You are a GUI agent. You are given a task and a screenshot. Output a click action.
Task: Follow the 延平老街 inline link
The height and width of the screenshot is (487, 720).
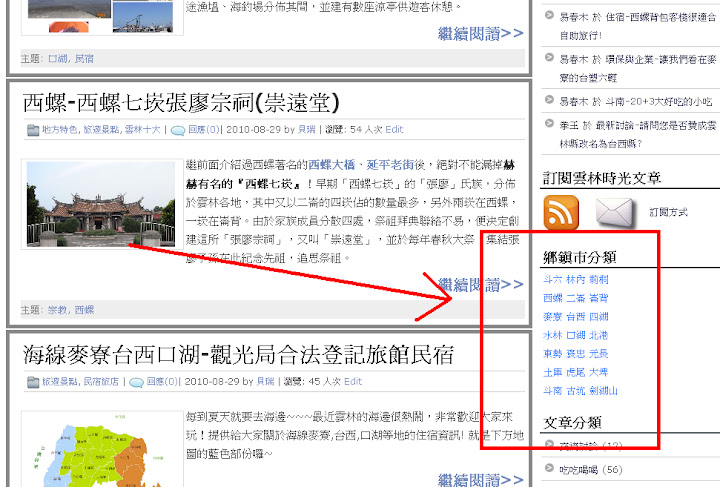tap(390, 164)
